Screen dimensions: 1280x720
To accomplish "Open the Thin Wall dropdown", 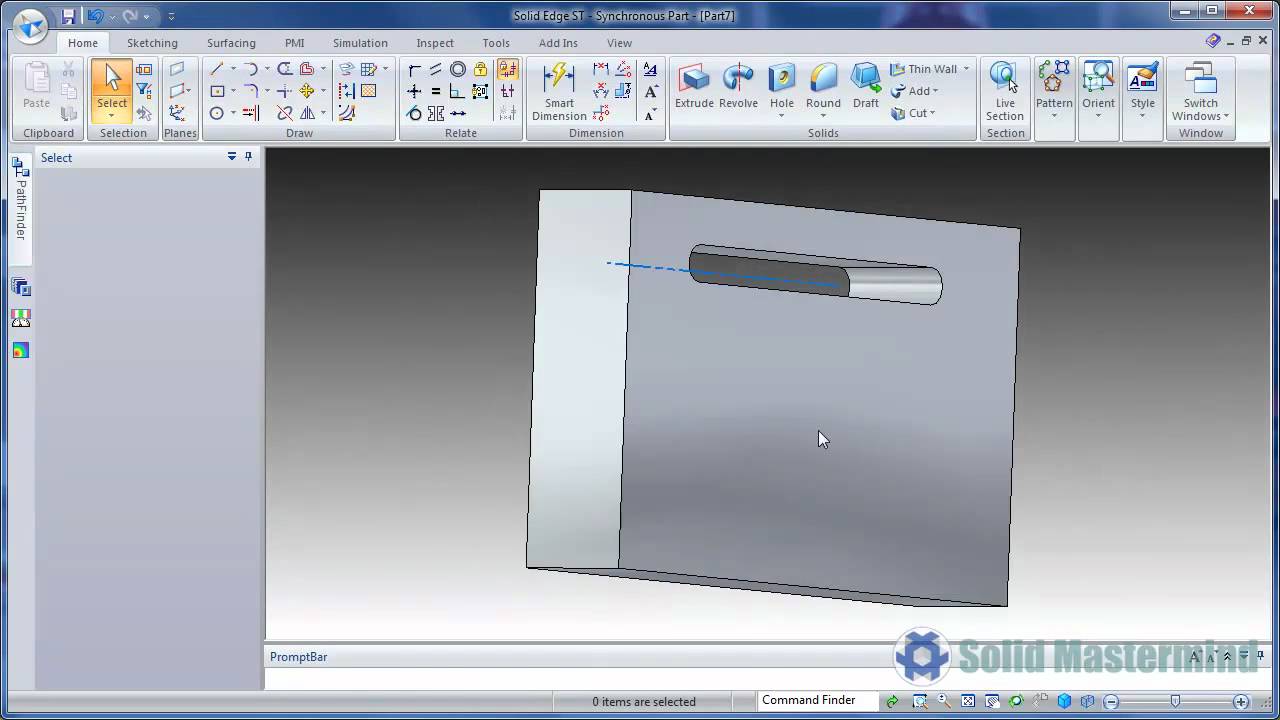I will click(x=966, y=69).
